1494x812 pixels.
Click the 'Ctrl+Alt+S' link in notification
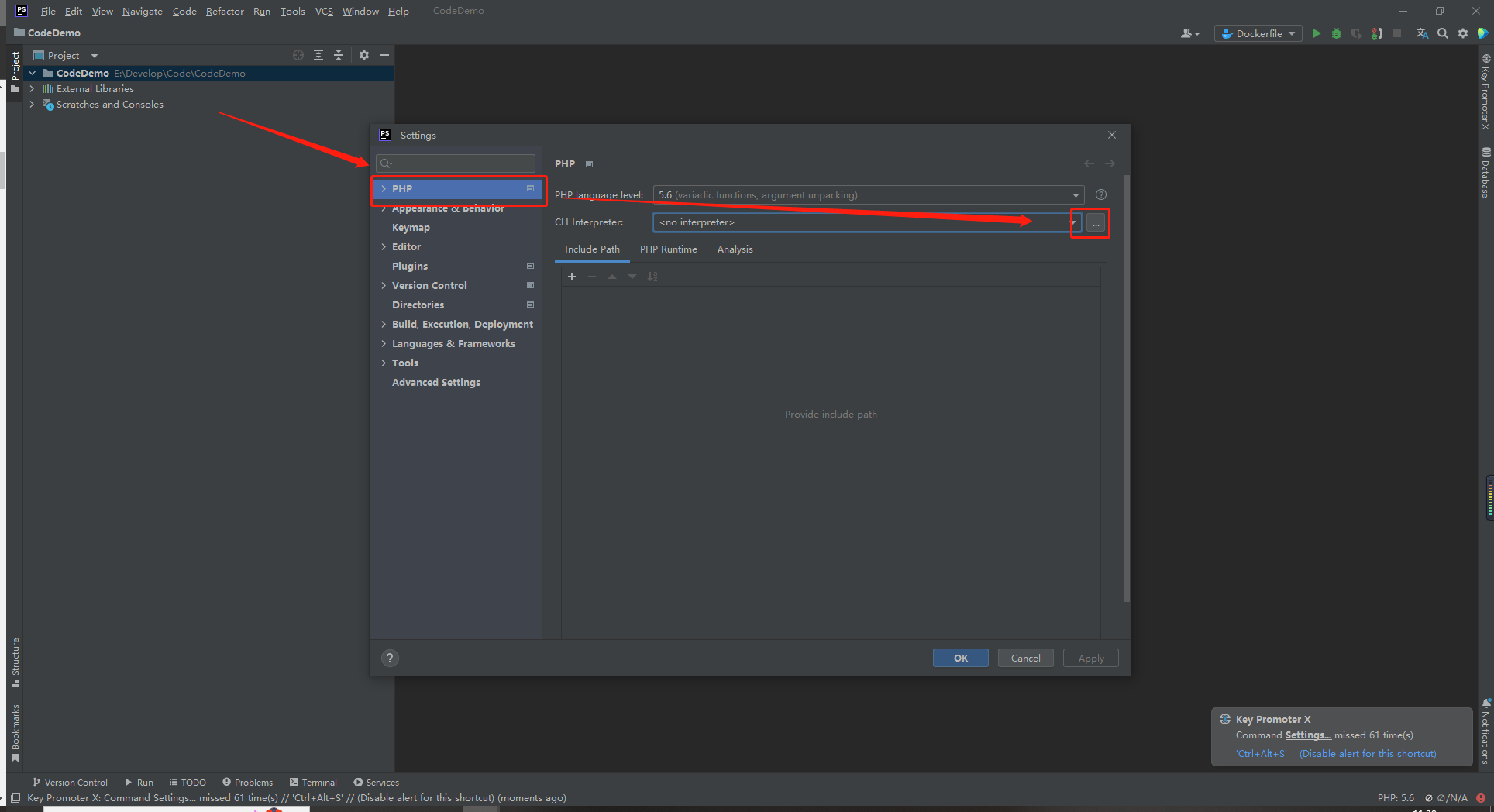pyautogui.click(x=1262, y=753)
